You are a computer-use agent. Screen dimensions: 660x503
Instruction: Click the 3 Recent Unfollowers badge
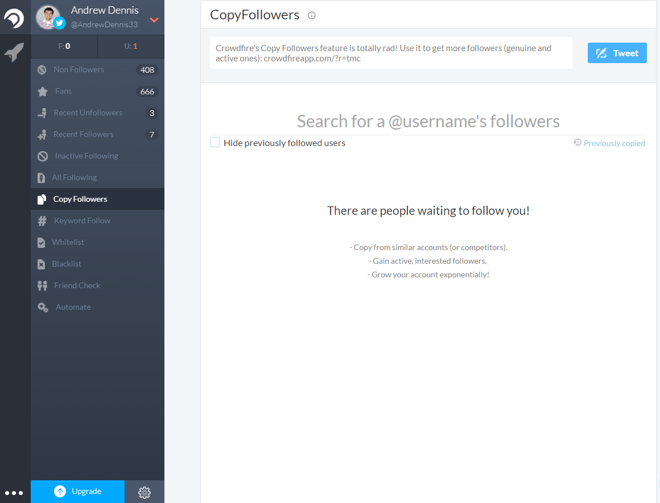152,113
